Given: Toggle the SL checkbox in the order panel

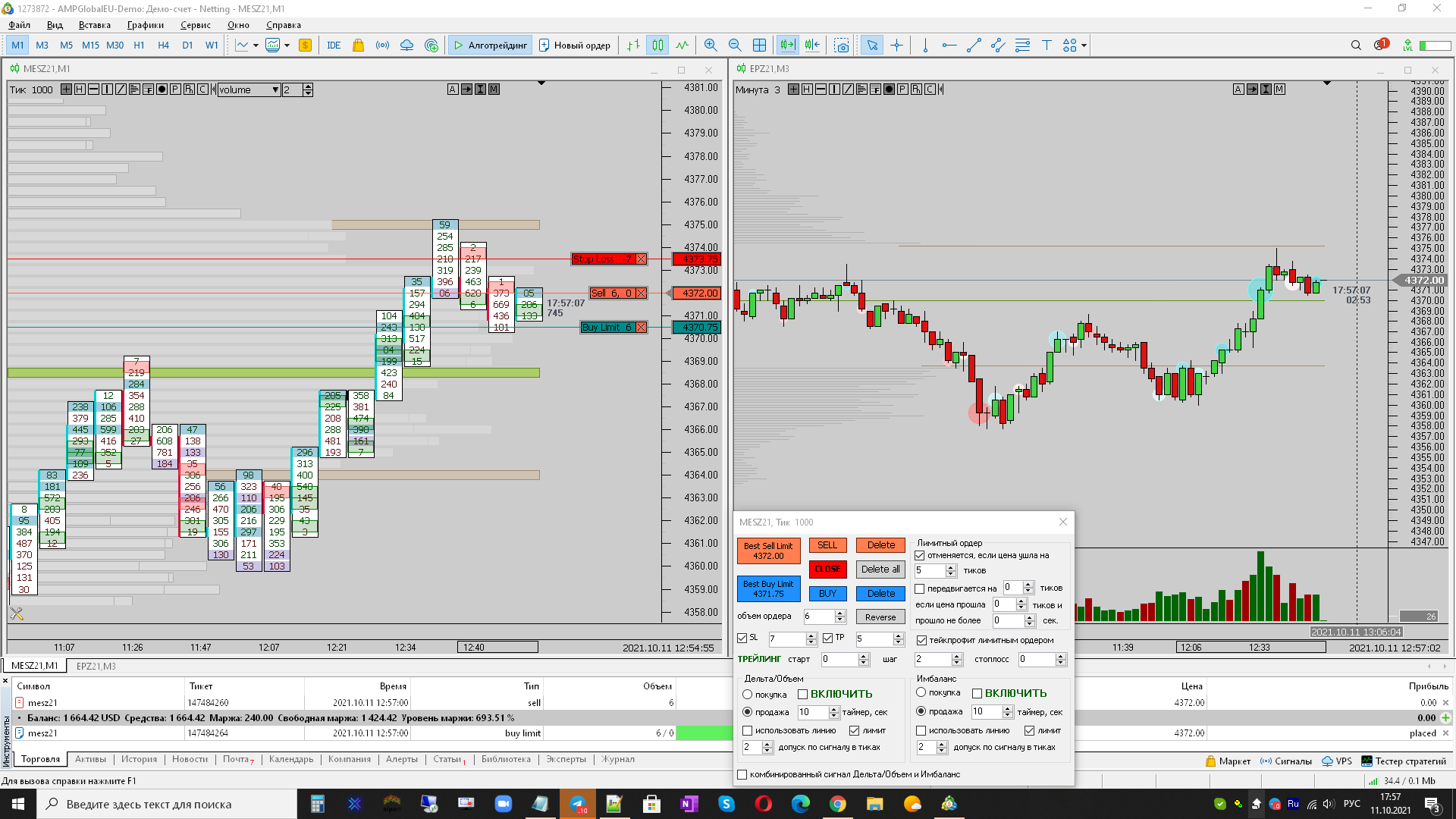Looking at the screenshot, I should (x=742, y=639).
